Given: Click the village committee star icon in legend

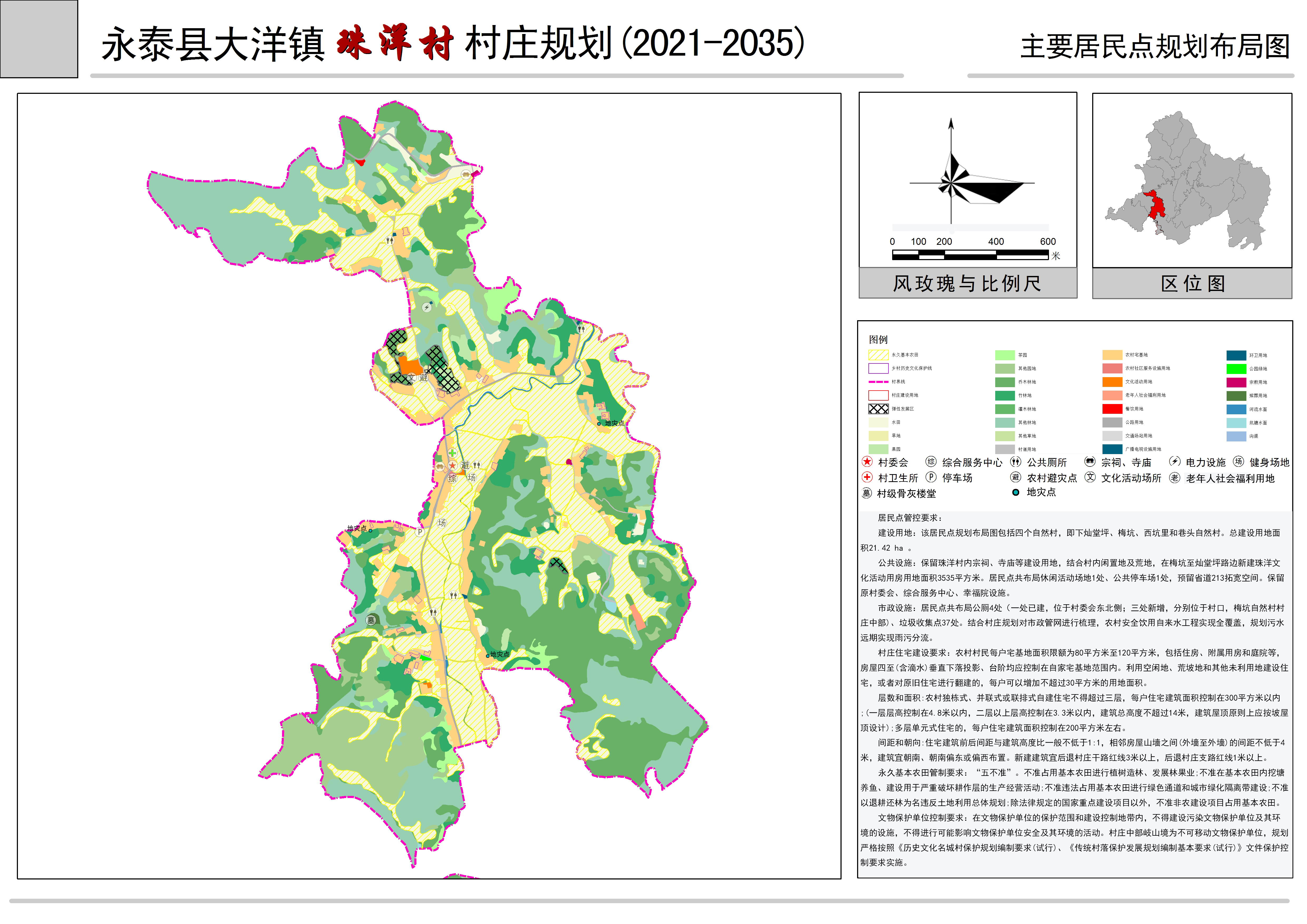Looking at the screenshot, I should [867, 462].
